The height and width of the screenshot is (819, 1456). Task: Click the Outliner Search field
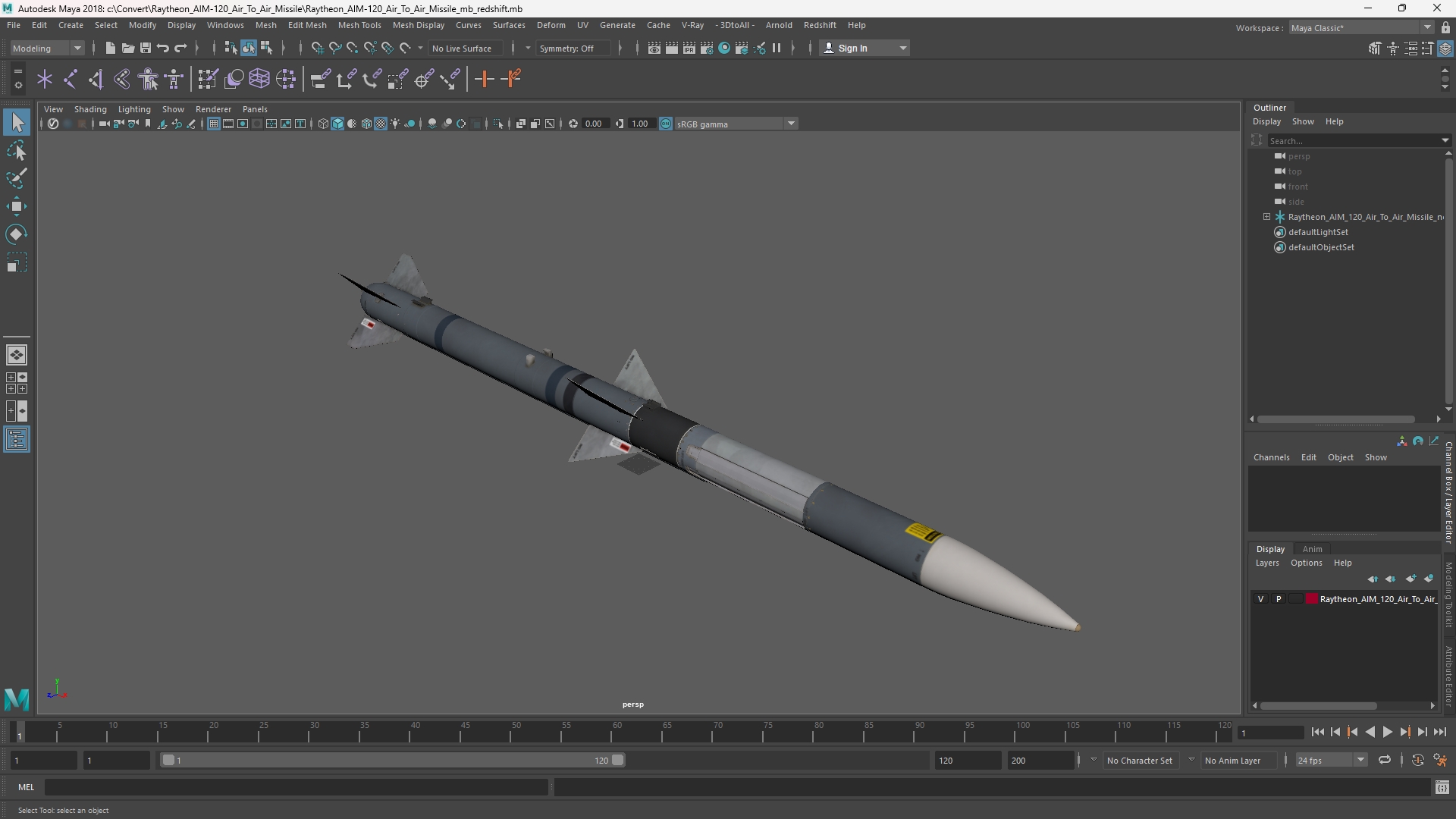(1354, 140)
